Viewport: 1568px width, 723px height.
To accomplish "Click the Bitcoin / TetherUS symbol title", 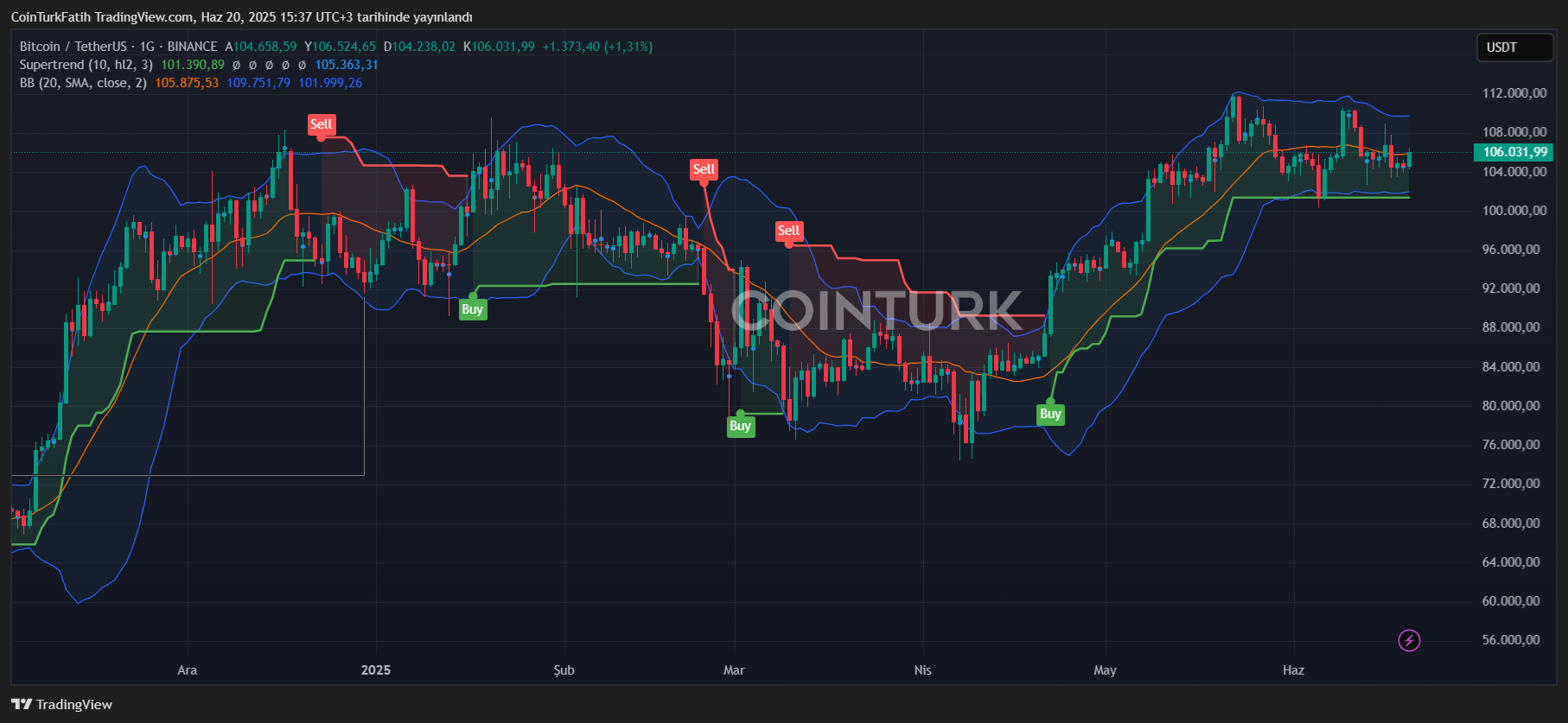I will [x=73, y=47].
